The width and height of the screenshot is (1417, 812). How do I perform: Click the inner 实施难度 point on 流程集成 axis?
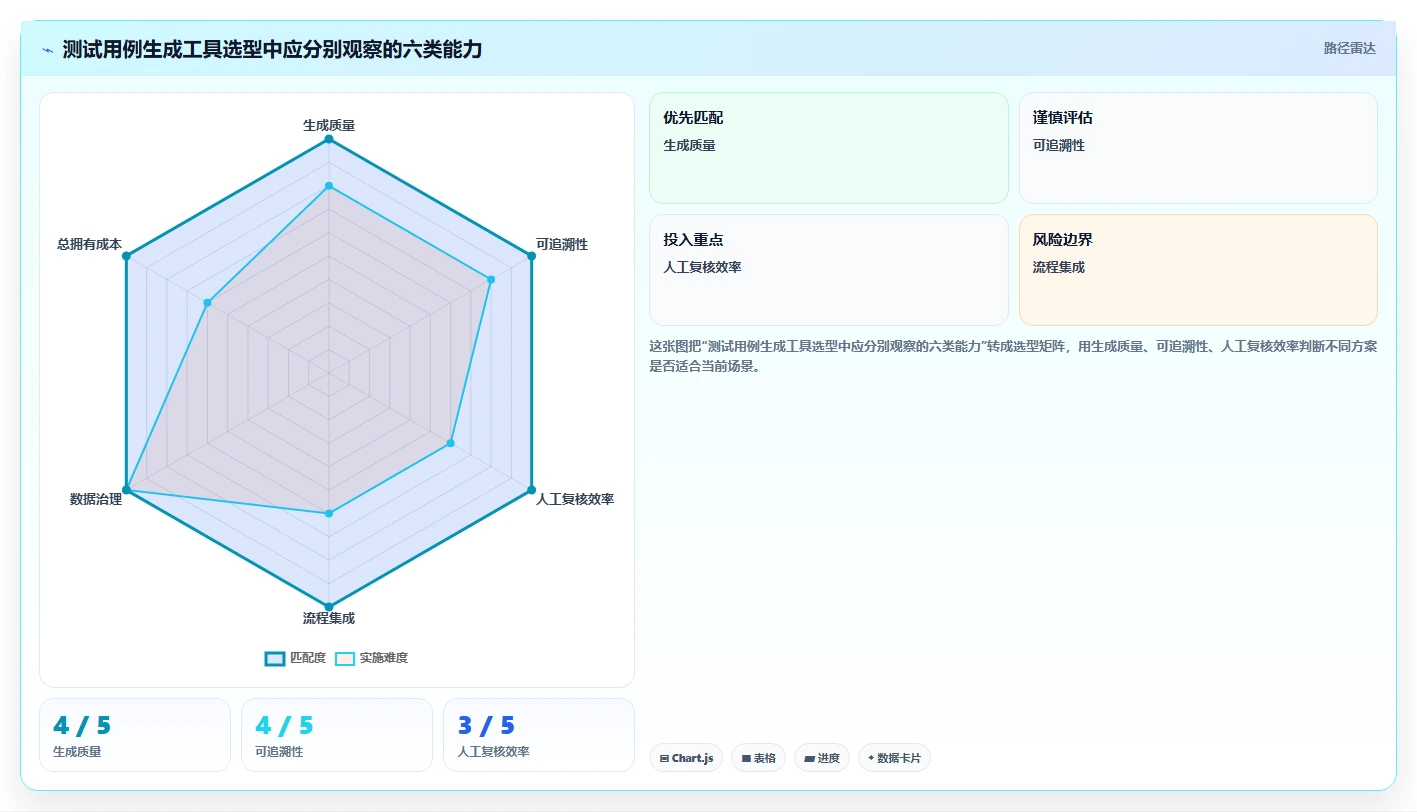329,514
